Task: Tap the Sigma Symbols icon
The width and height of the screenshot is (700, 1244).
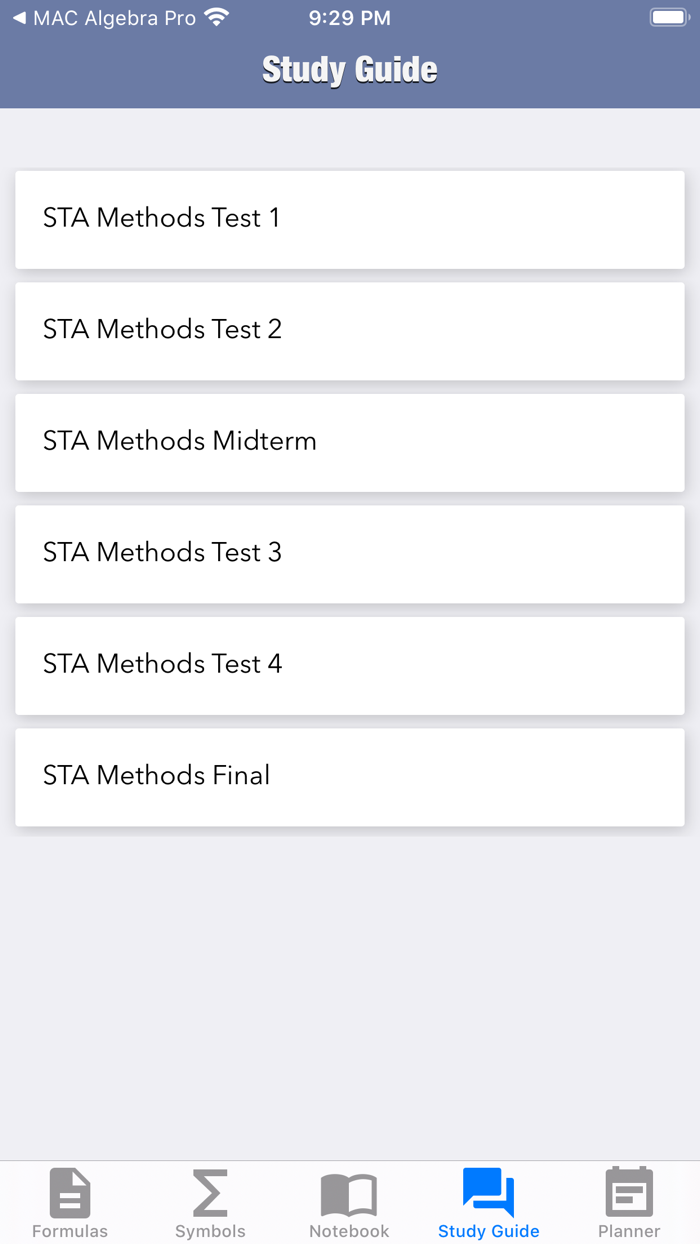Action: click(x=209, y=1192)
